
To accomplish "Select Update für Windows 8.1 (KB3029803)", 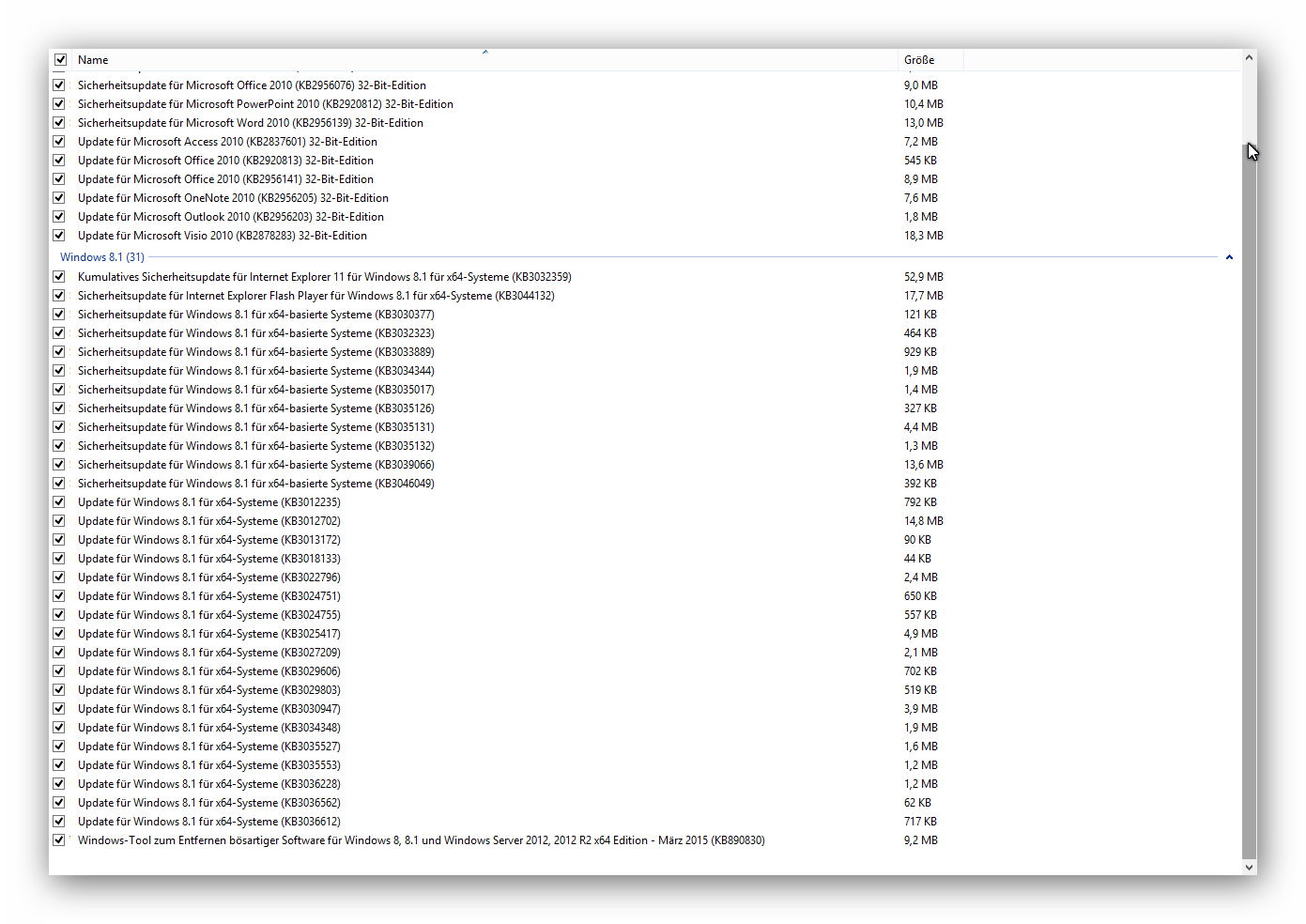I will pyautogui.click(x=209, y=690).
